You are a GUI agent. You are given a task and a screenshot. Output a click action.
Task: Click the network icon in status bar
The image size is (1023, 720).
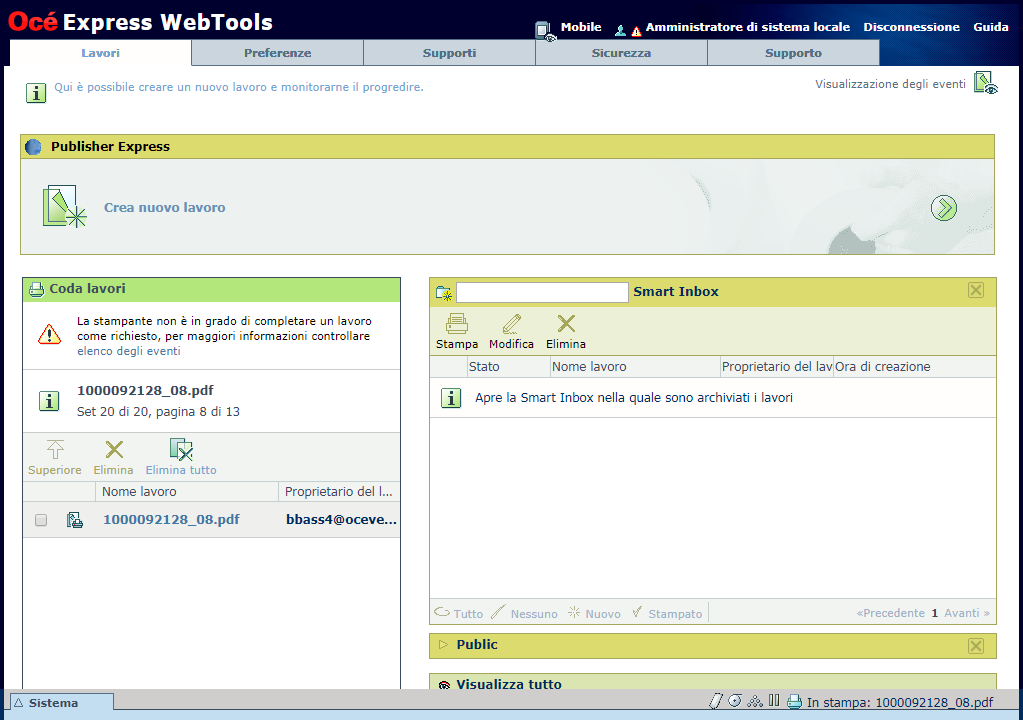tap(755, 702)
